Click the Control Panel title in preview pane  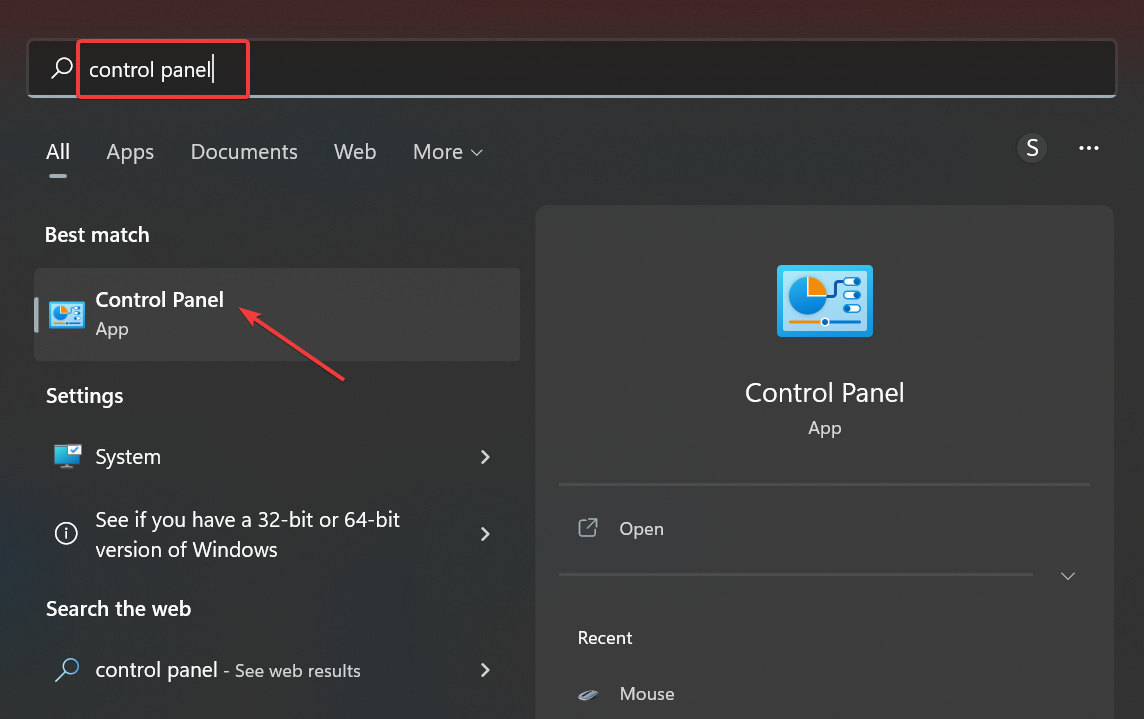pyautogui.click(x=824, y=393)
